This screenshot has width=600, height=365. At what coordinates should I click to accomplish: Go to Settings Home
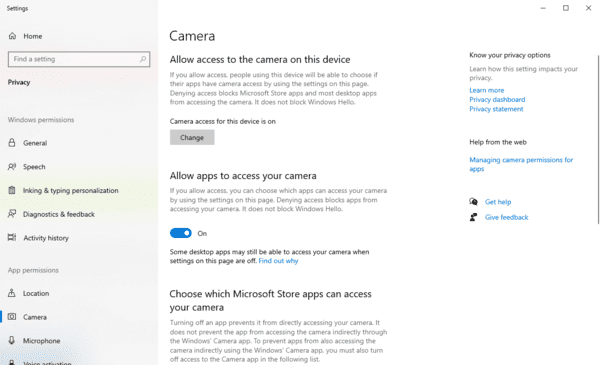33,36
